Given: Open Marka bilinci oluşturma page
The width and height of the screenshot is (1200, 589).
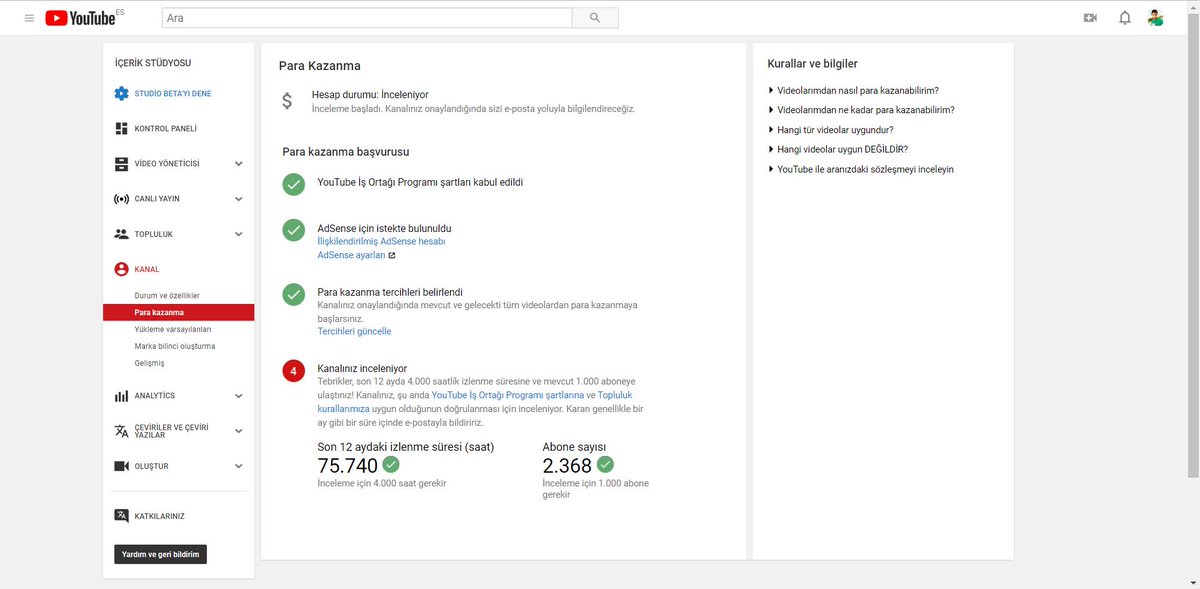Looking at the screenshot, I should click(x=175, y=346).
